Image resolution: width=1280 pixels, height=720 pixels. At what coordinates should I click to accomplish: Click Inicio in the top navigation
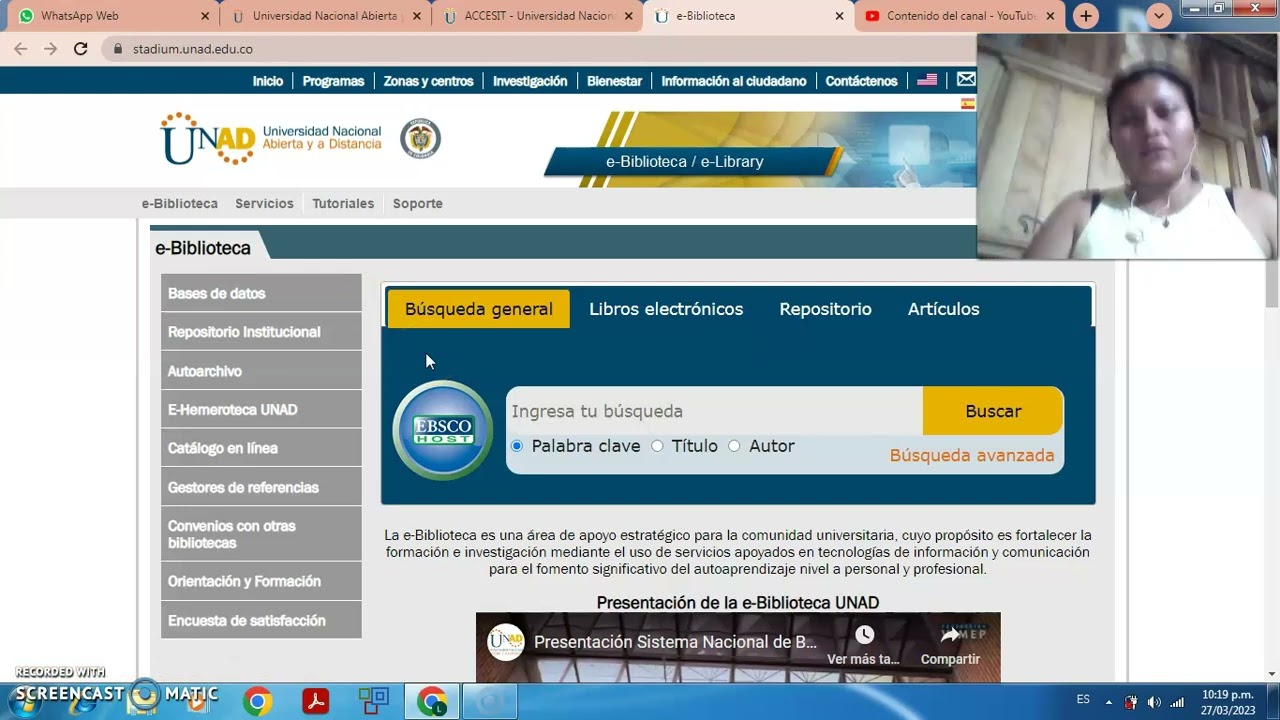point(268,81)
